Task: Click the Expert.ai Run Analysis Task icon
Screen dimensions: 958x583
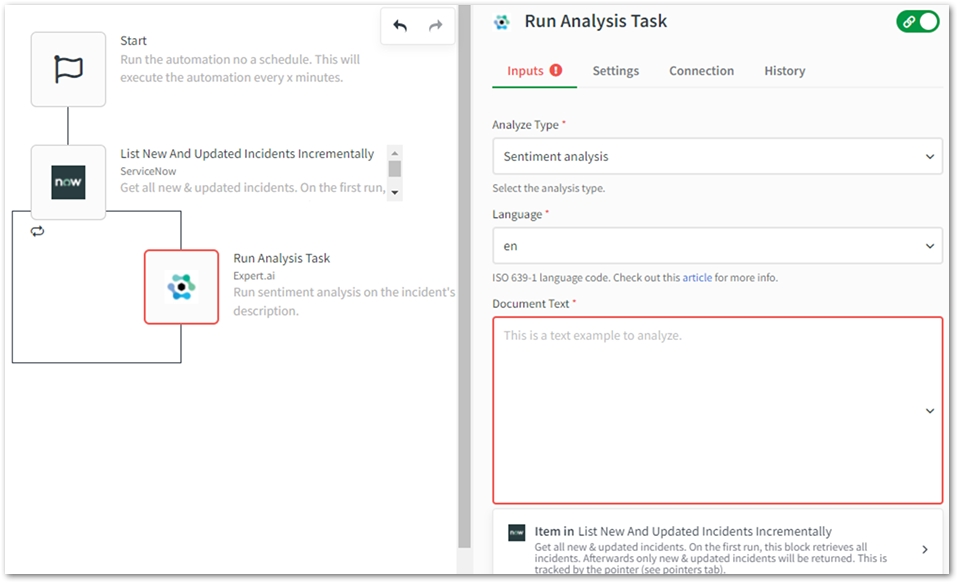Action: click(x=181, y=287)
